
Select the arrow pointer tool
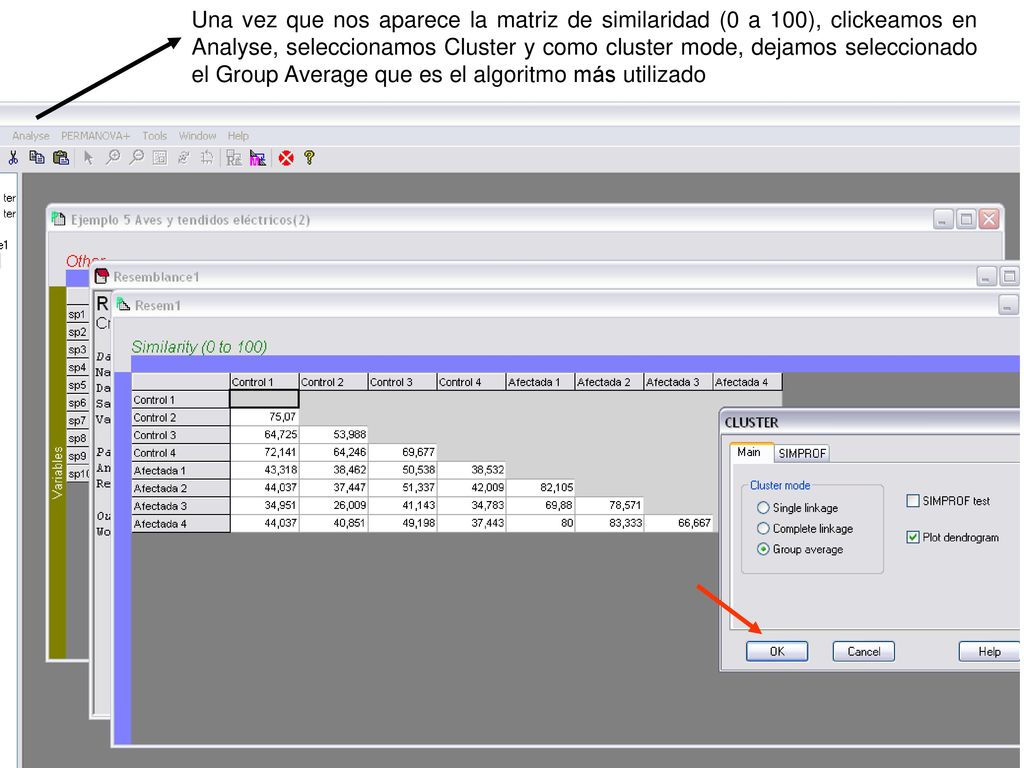(x=89, y=157)
